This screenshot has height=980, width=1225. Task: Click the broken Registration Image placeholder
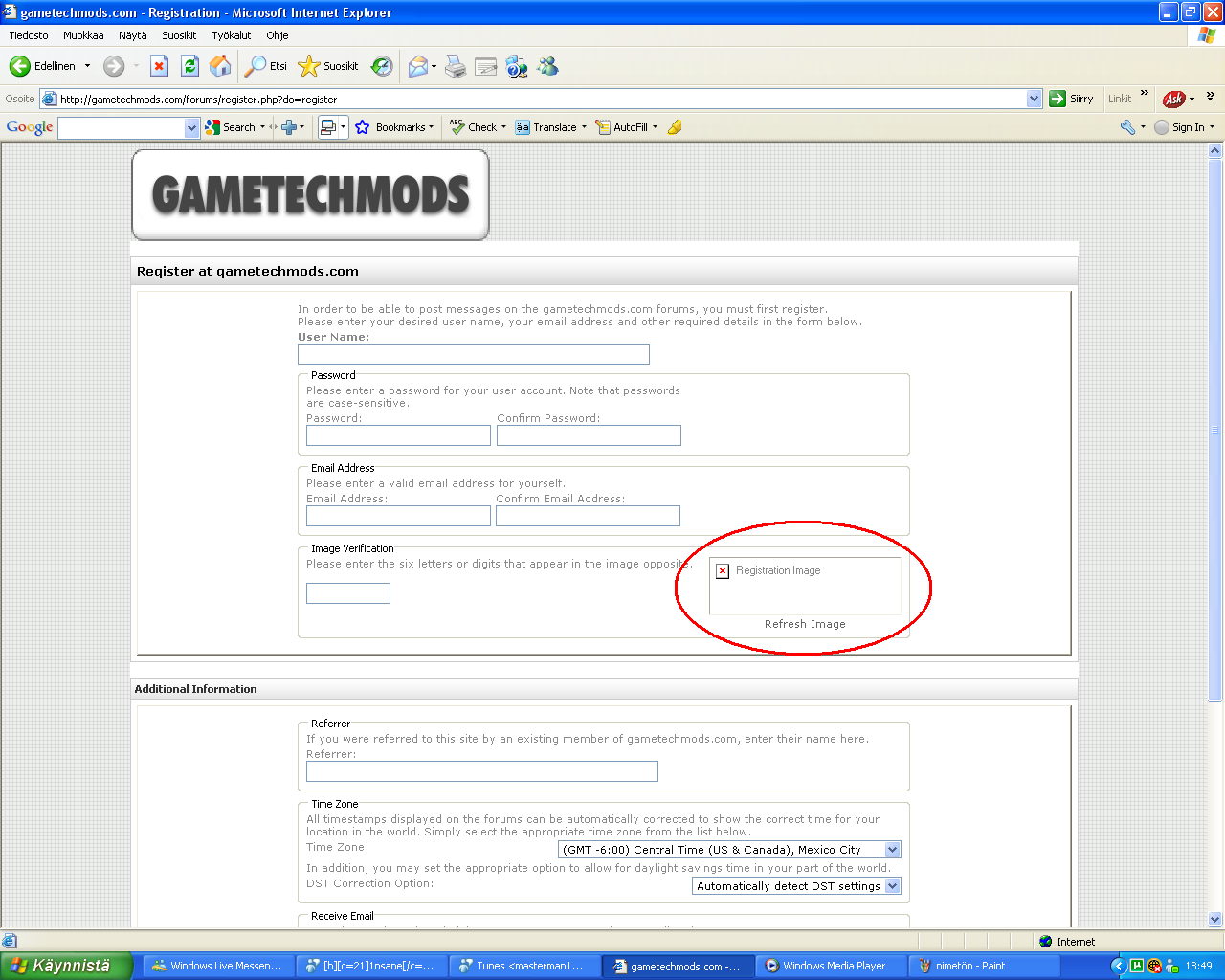coord(805,586)
